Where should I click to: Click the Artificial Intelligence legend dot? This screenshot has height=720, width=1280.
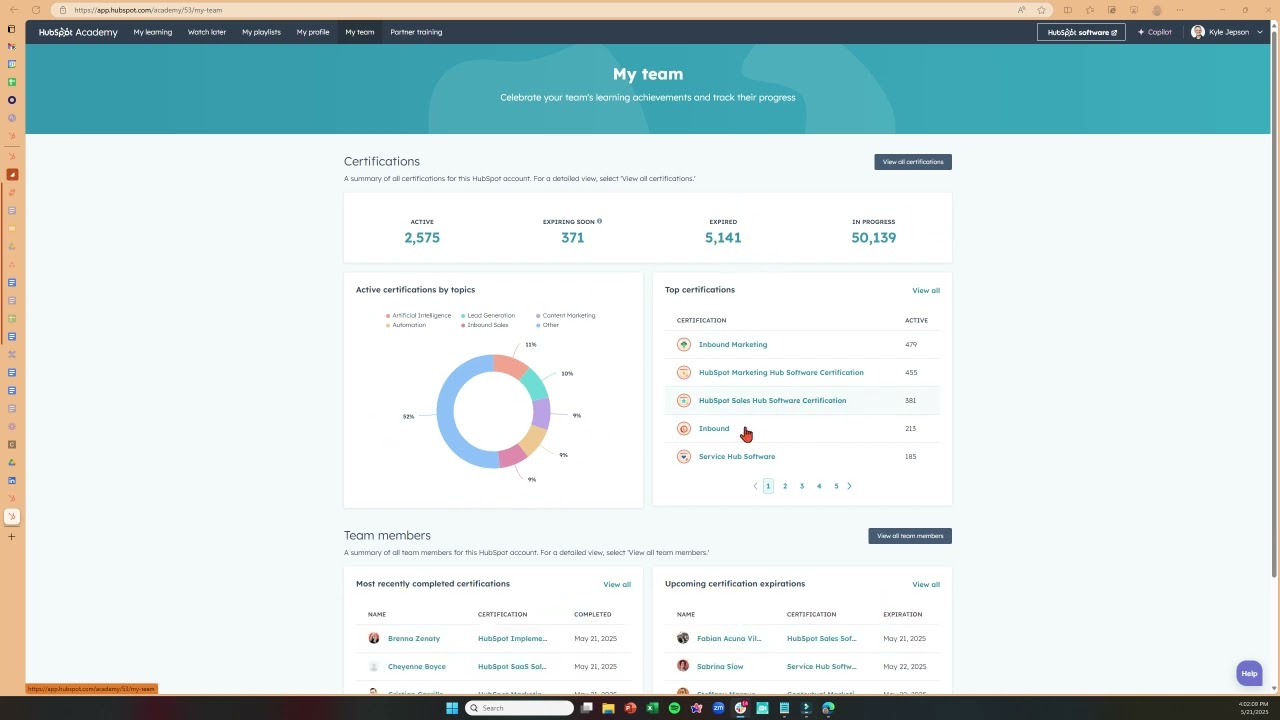pos(388,316)
